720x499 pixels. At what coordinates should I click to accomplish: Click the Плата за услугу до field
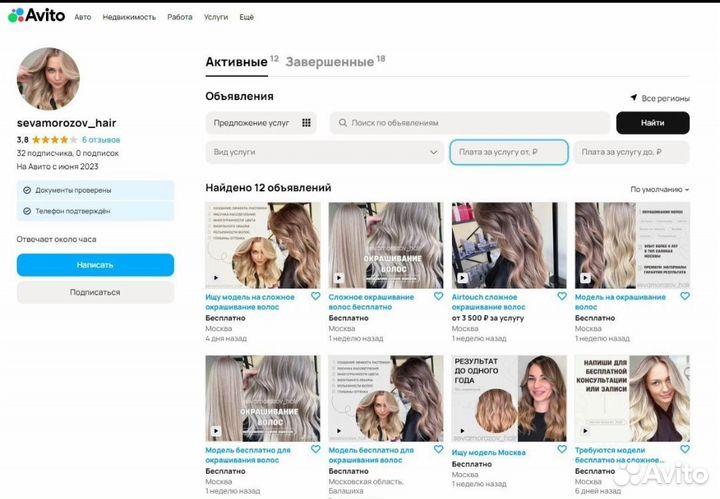631,152
